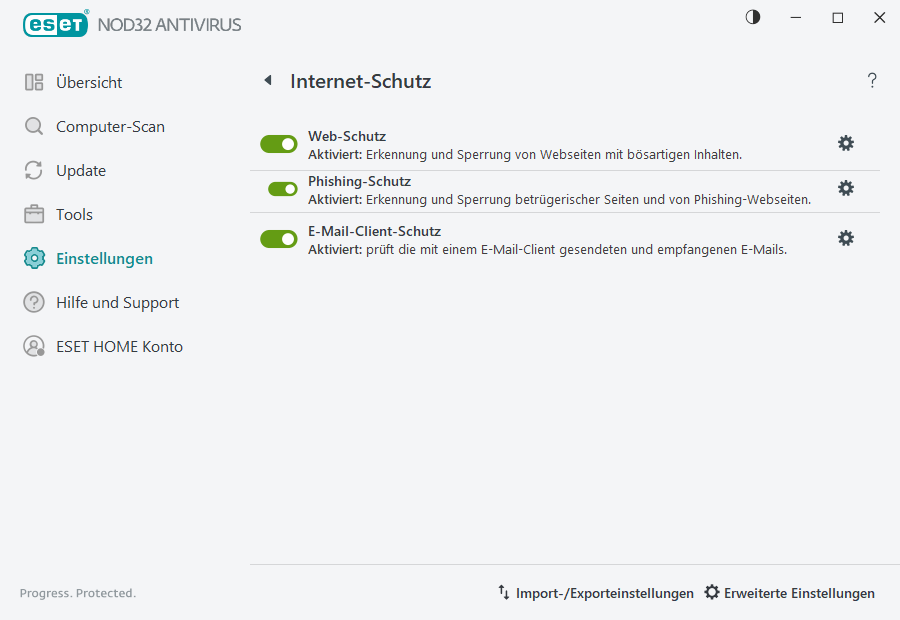Collapse Internet-Schutz with the back arrow
The width and height of the screenshot is (900, 620).
(x=267, y=80)
